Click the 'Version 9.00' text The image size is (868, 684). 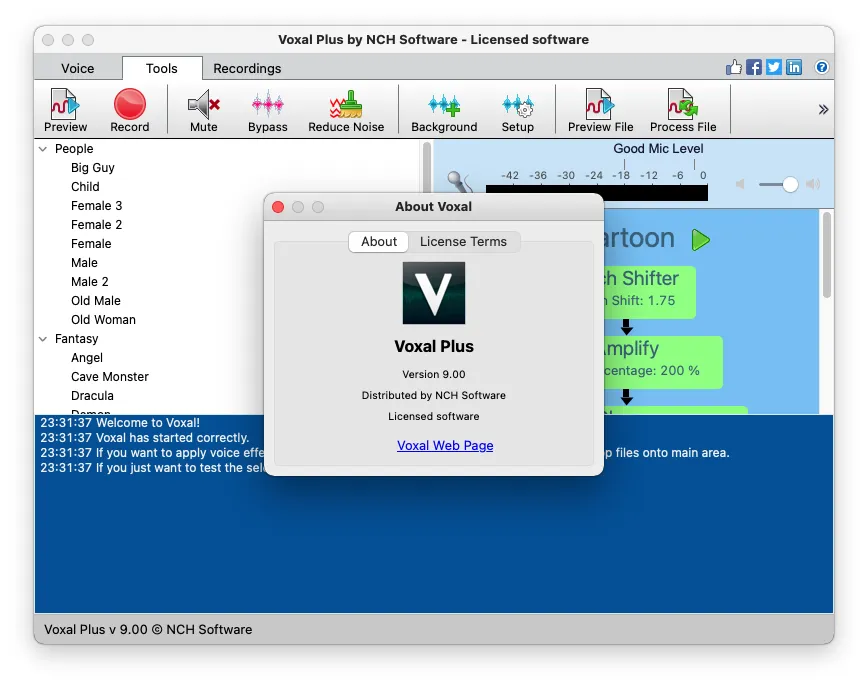coord(433,374)
